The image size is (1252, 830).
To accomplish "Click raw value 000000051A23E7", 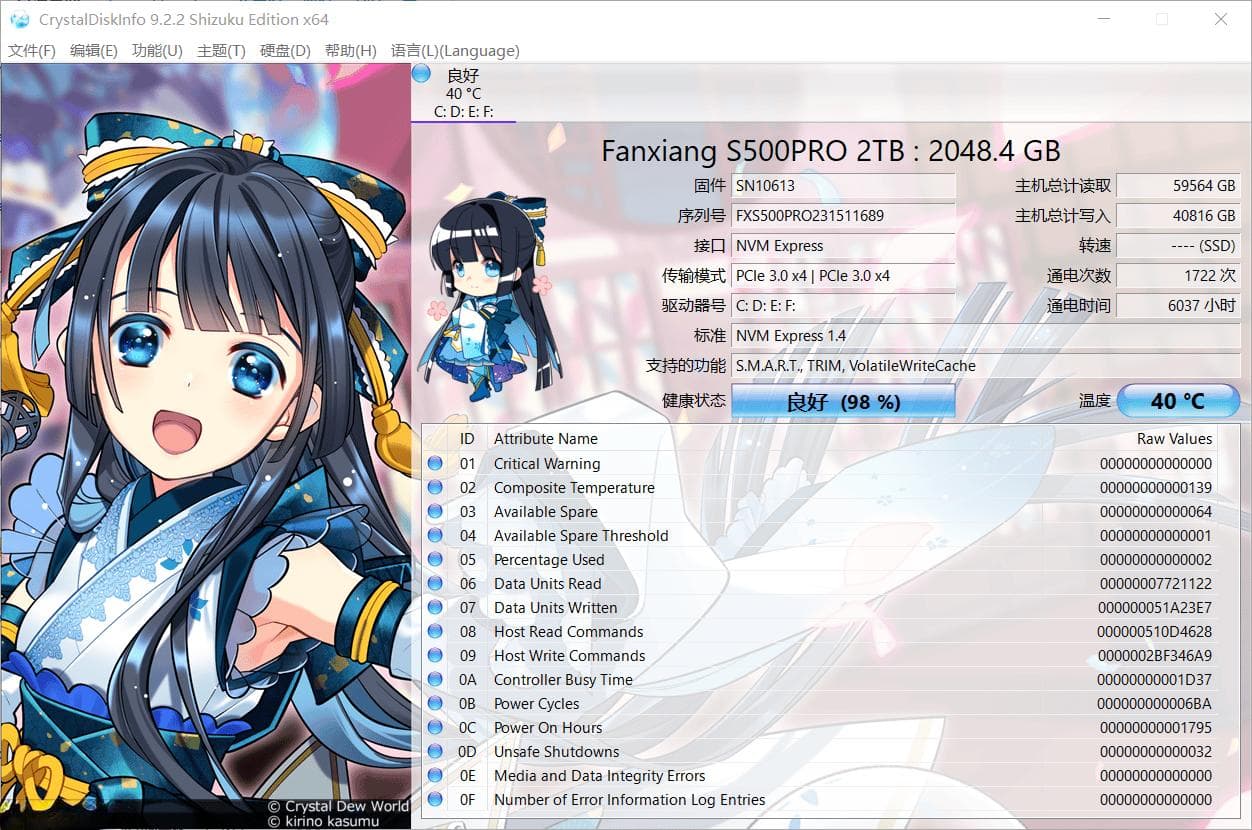I will click(1155, 608).
